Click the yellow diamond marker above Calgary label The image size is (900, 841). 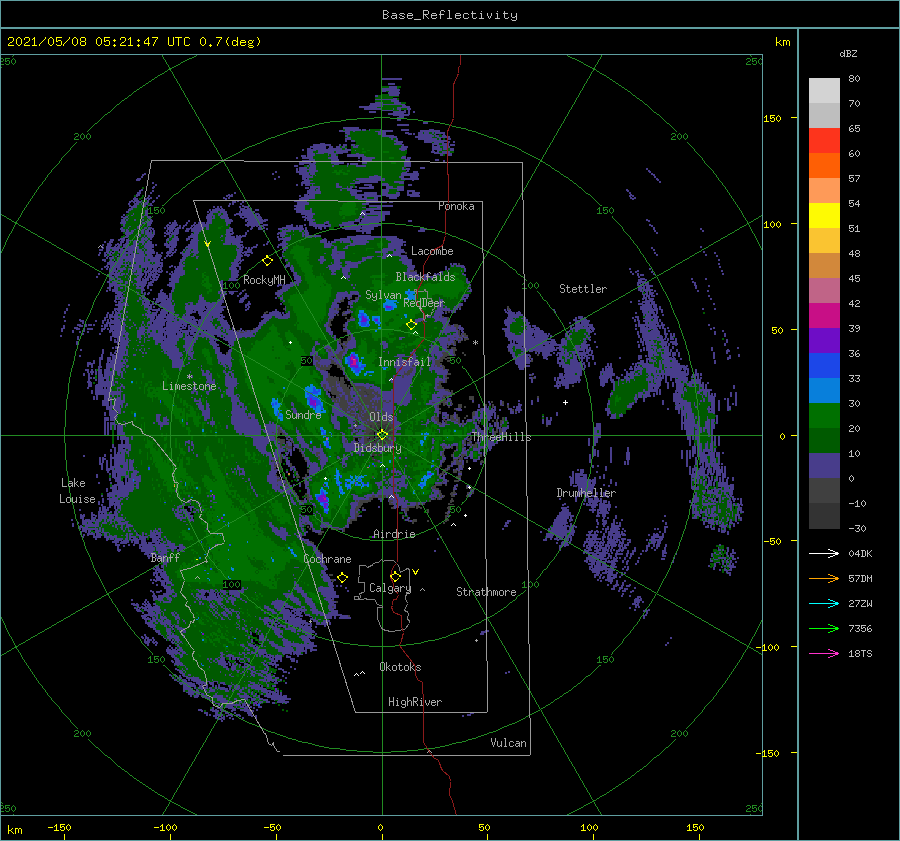click(395, 576)
